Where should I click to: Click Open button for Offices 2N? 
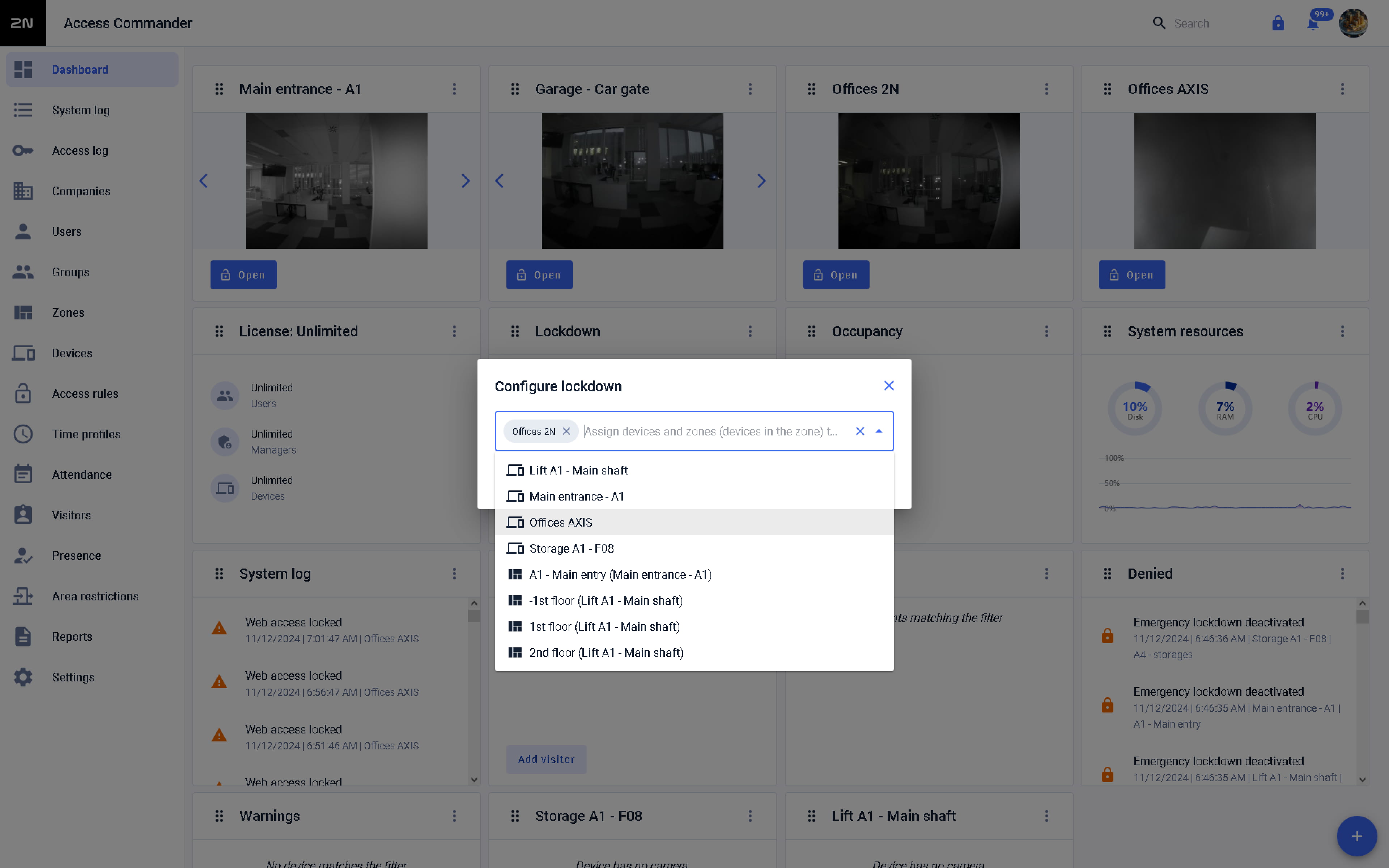(x=836, y=275)
